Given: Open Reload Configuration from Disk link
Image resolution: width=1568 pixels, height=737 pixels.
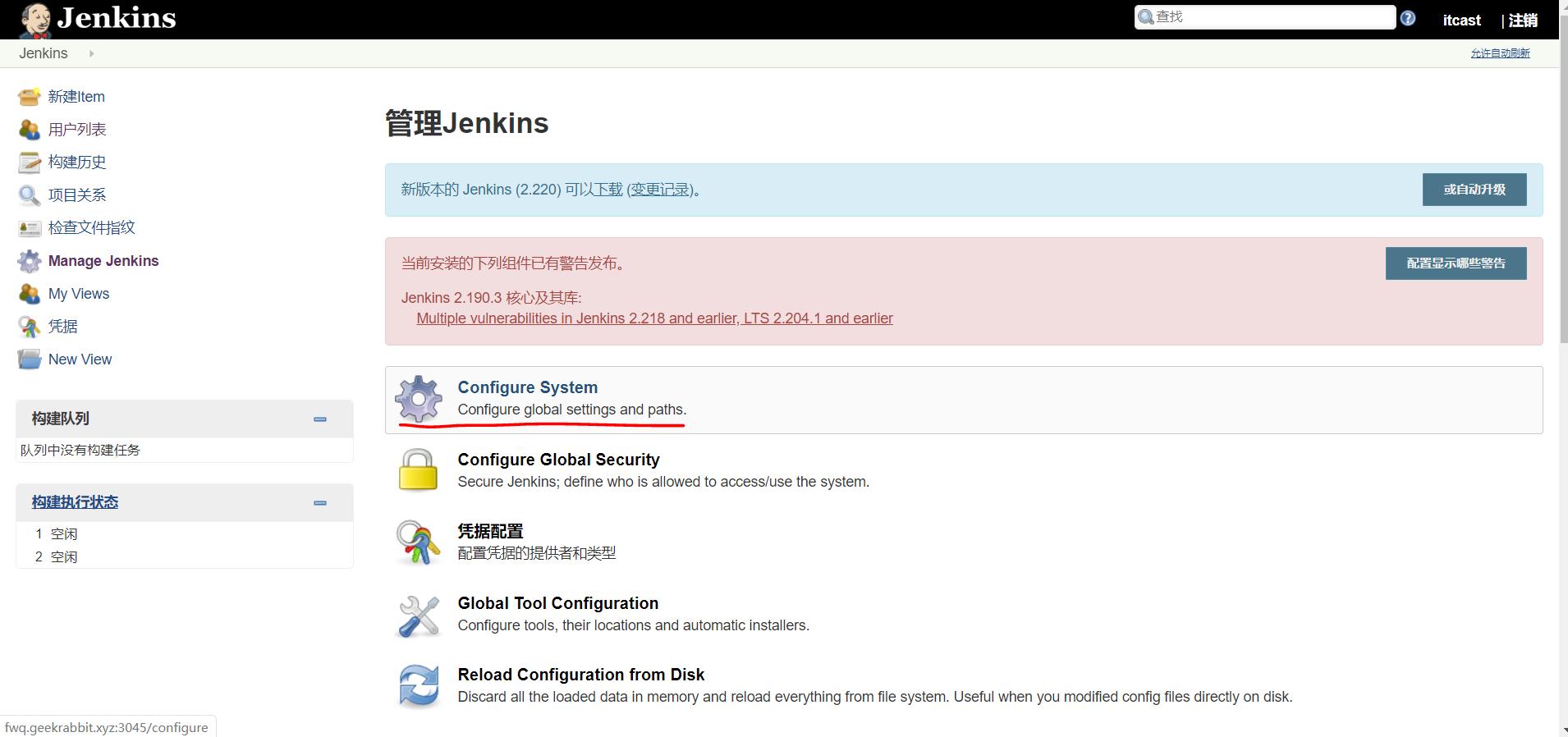Looking at the screenshot, I should coord(581,675).
